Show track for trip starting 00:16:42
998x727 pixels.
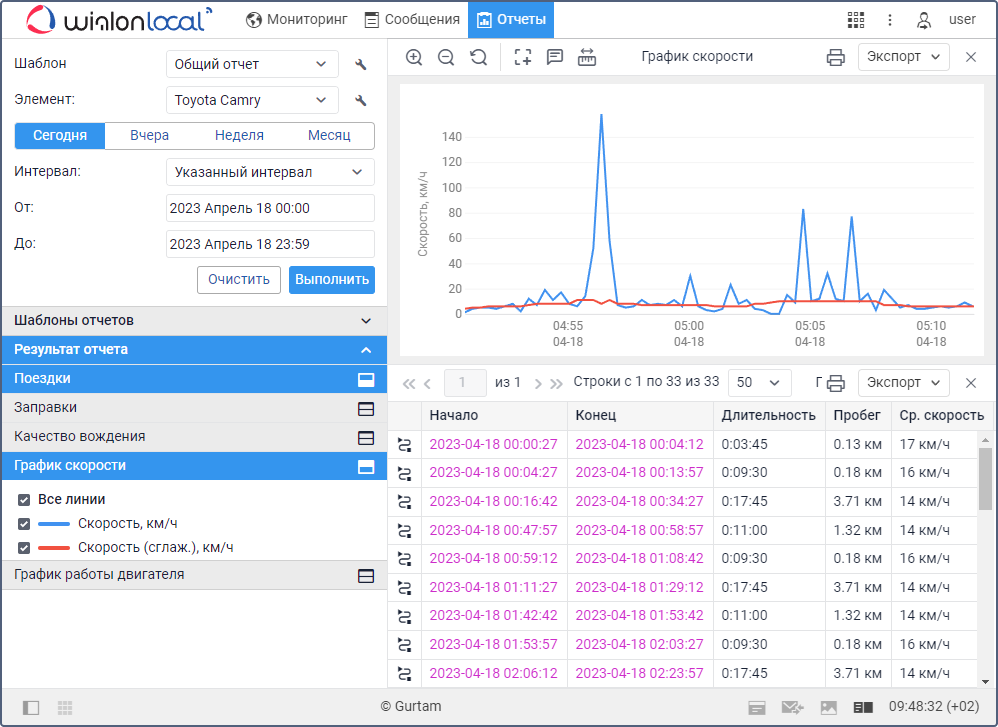pos(404,502)
